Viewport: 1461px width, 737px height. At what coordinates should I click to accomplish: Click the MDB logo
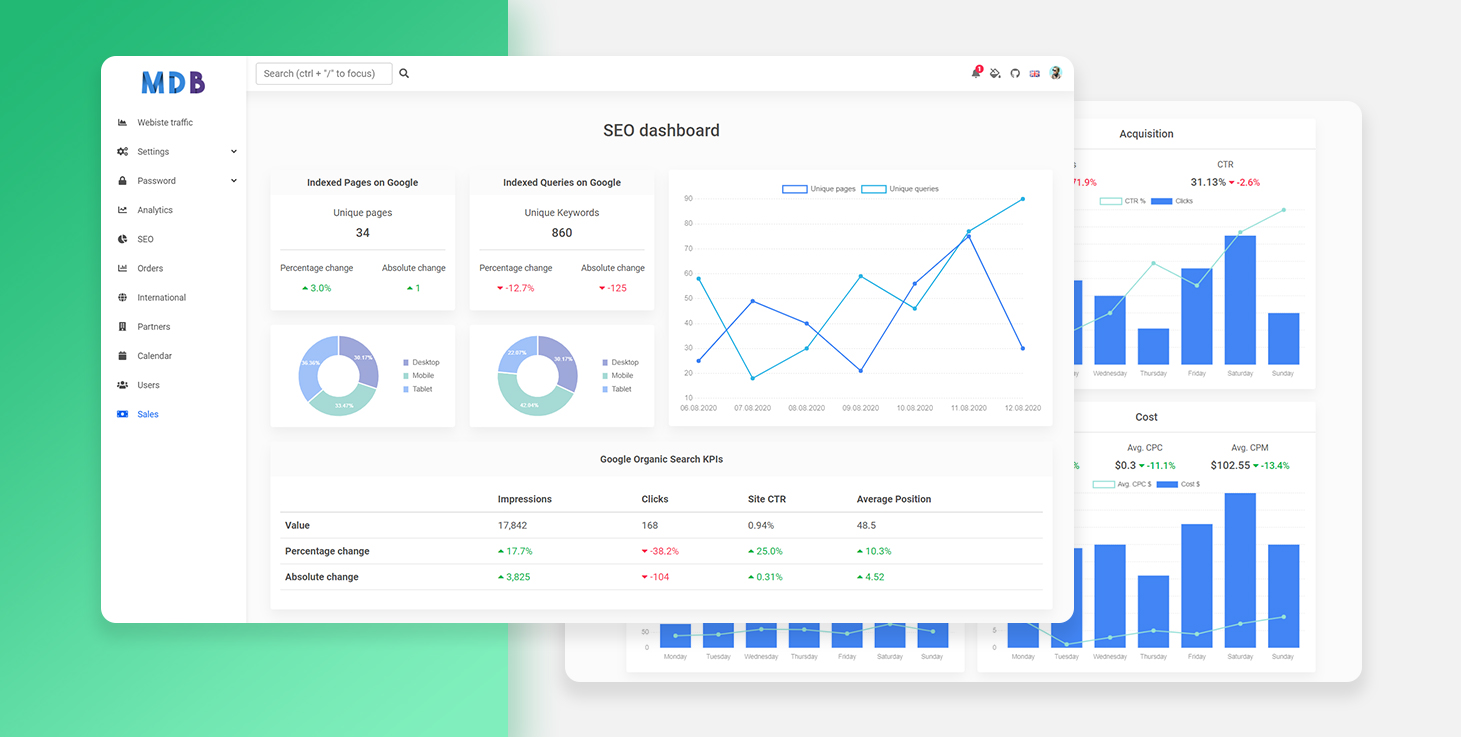[x=173, y=83]
